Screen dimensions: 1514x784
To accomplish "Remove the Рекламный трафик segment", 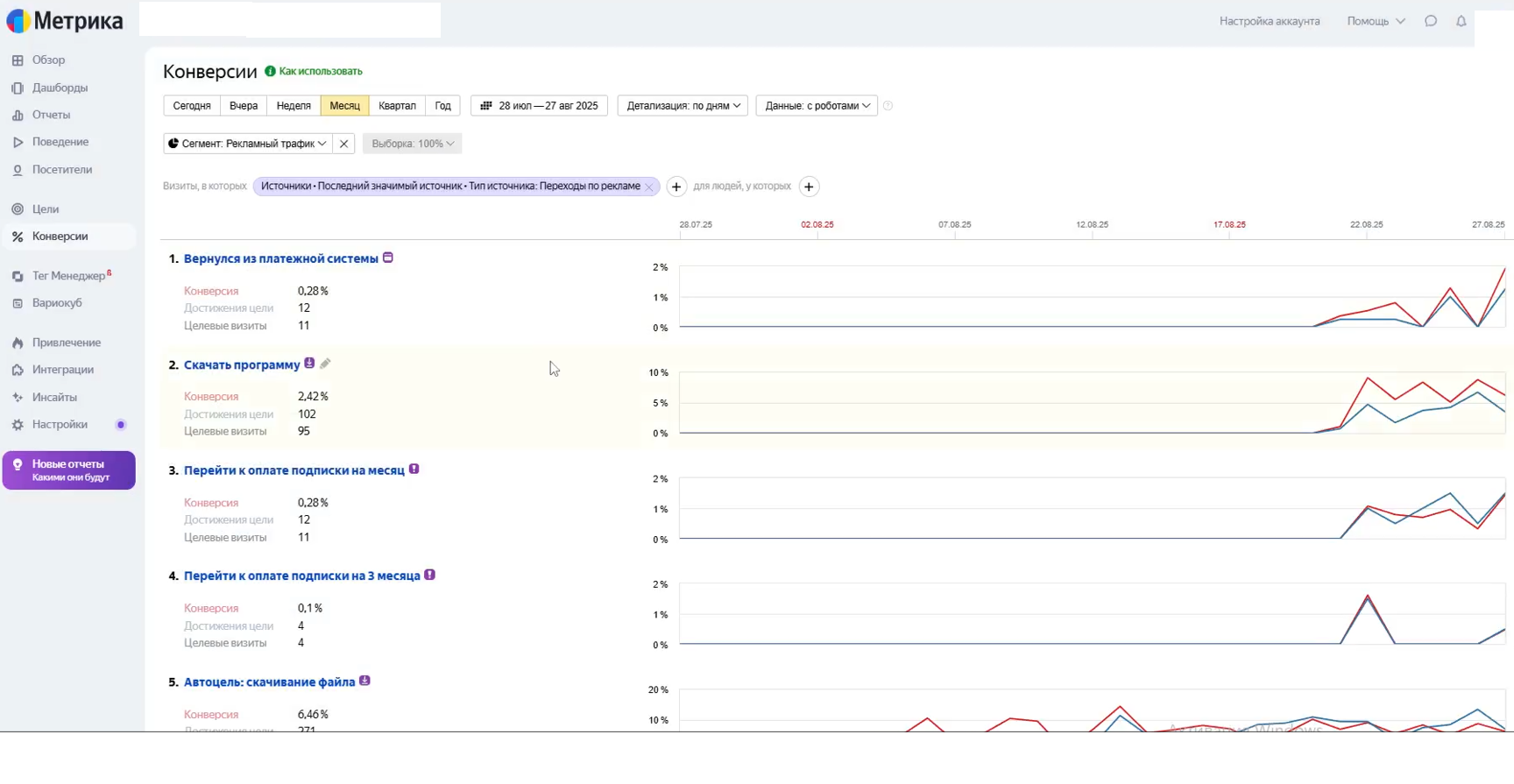I will click(344, 144).
